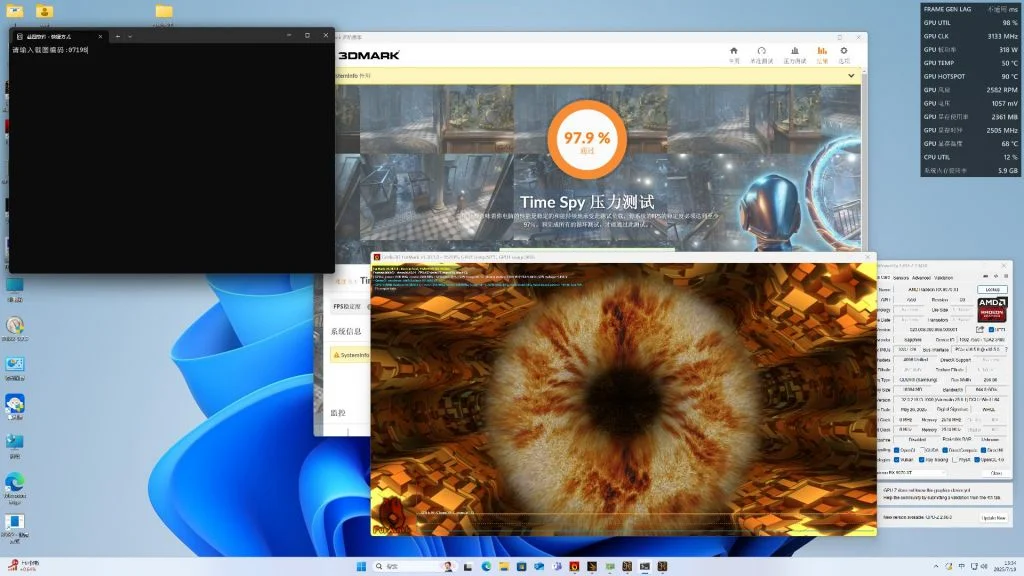The image size is (1024, 576).
Task: Click the taskbar search box
Action: (x=414, y=566)
